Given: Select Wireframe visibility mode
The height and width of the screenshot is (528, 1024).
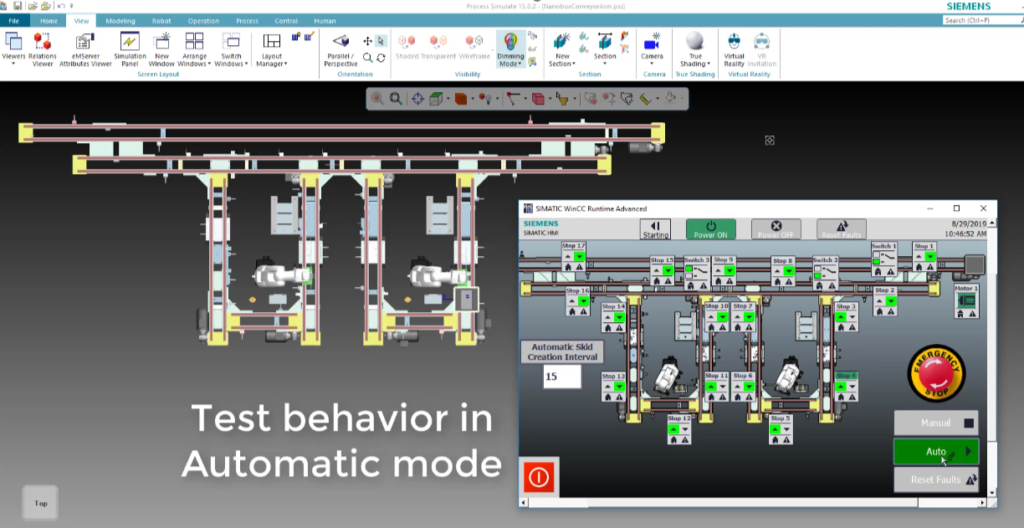Looking at the screenshot, I should (x=475, y=47).
